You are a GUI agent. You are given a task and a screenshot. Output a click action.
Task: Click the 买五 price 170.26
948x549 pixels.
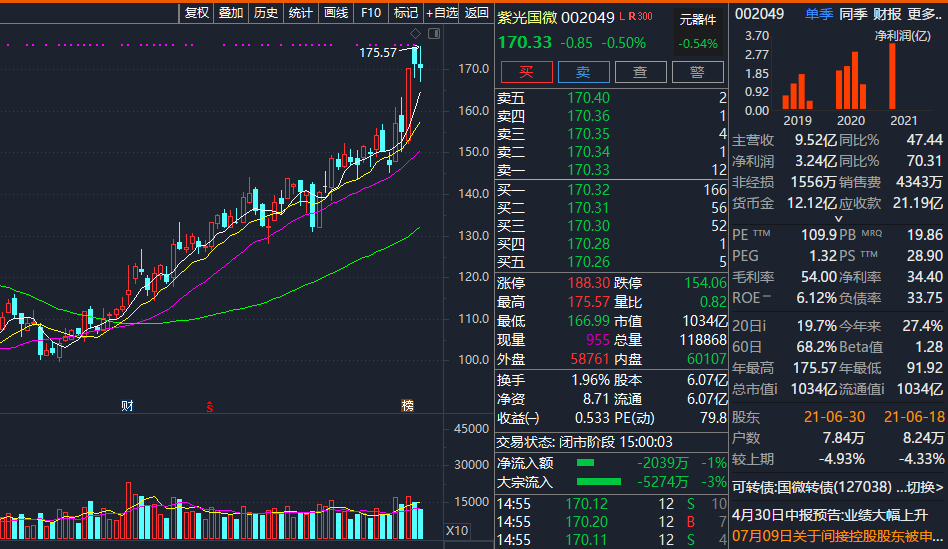pyautogui.click(x=588, y=262)
